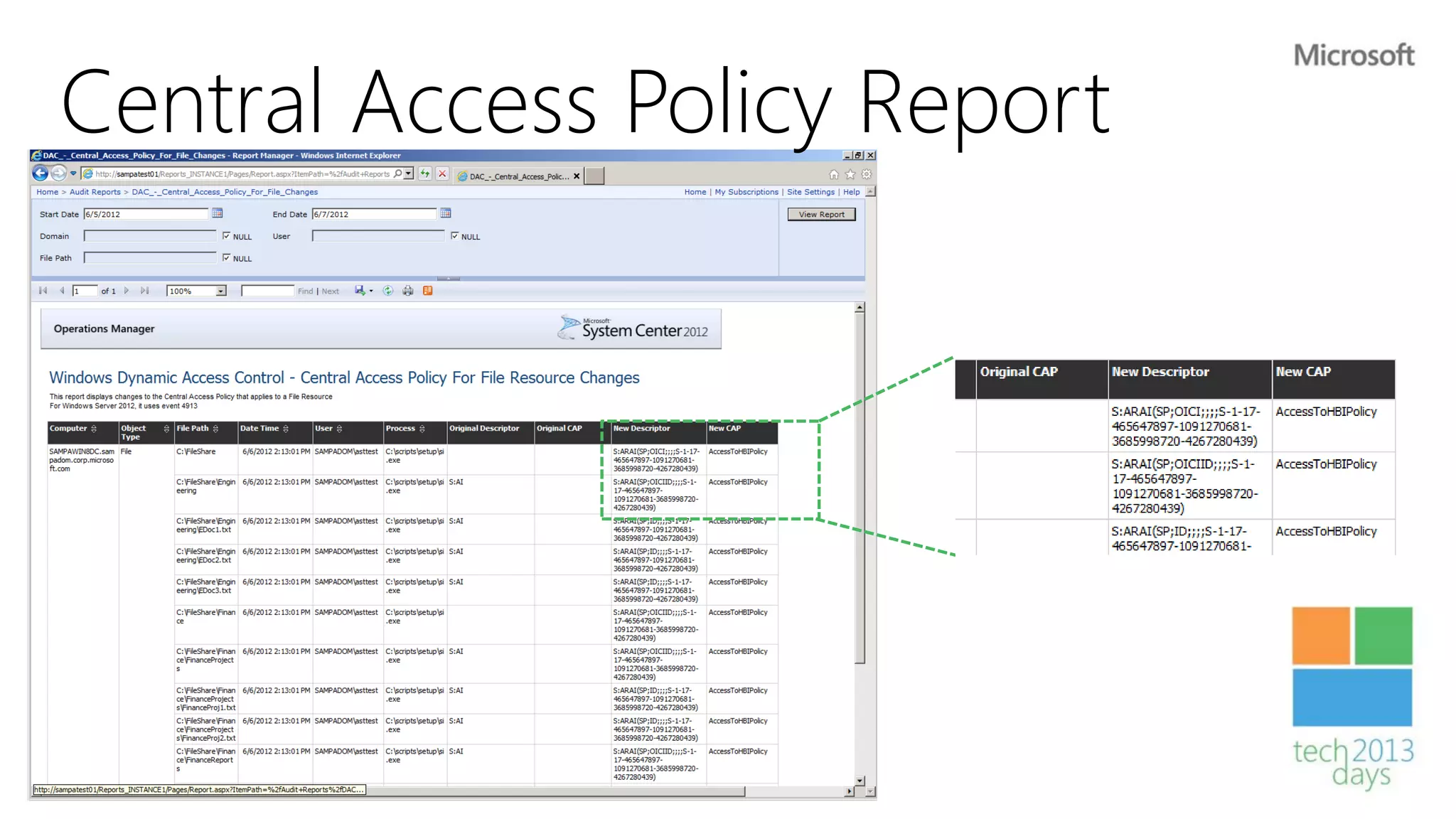Click the orange data feed export icon
Screen dimensions: 1456x819
tap(428, 291)
